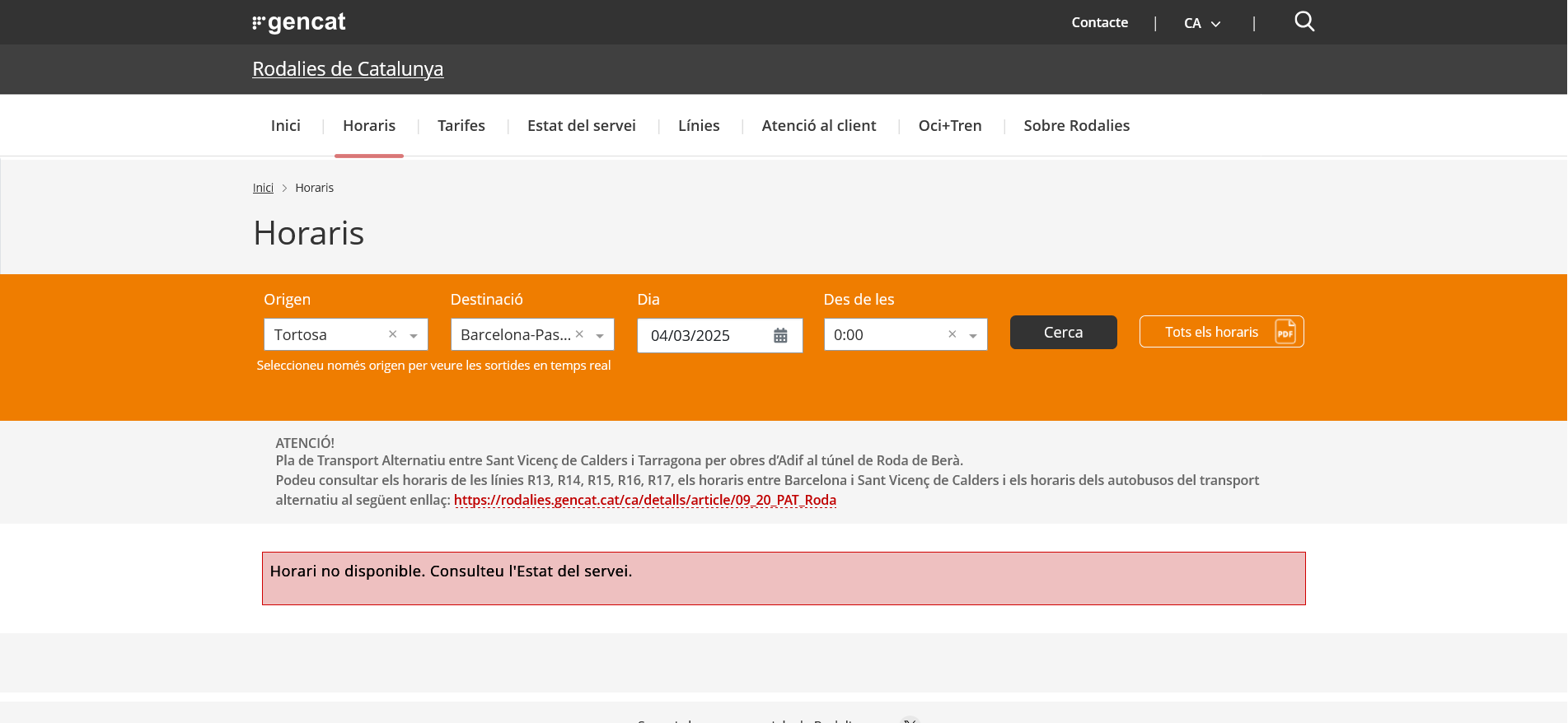
Task: Click the gencat logo
Action: pyautogui.click(x=299, y=22)
